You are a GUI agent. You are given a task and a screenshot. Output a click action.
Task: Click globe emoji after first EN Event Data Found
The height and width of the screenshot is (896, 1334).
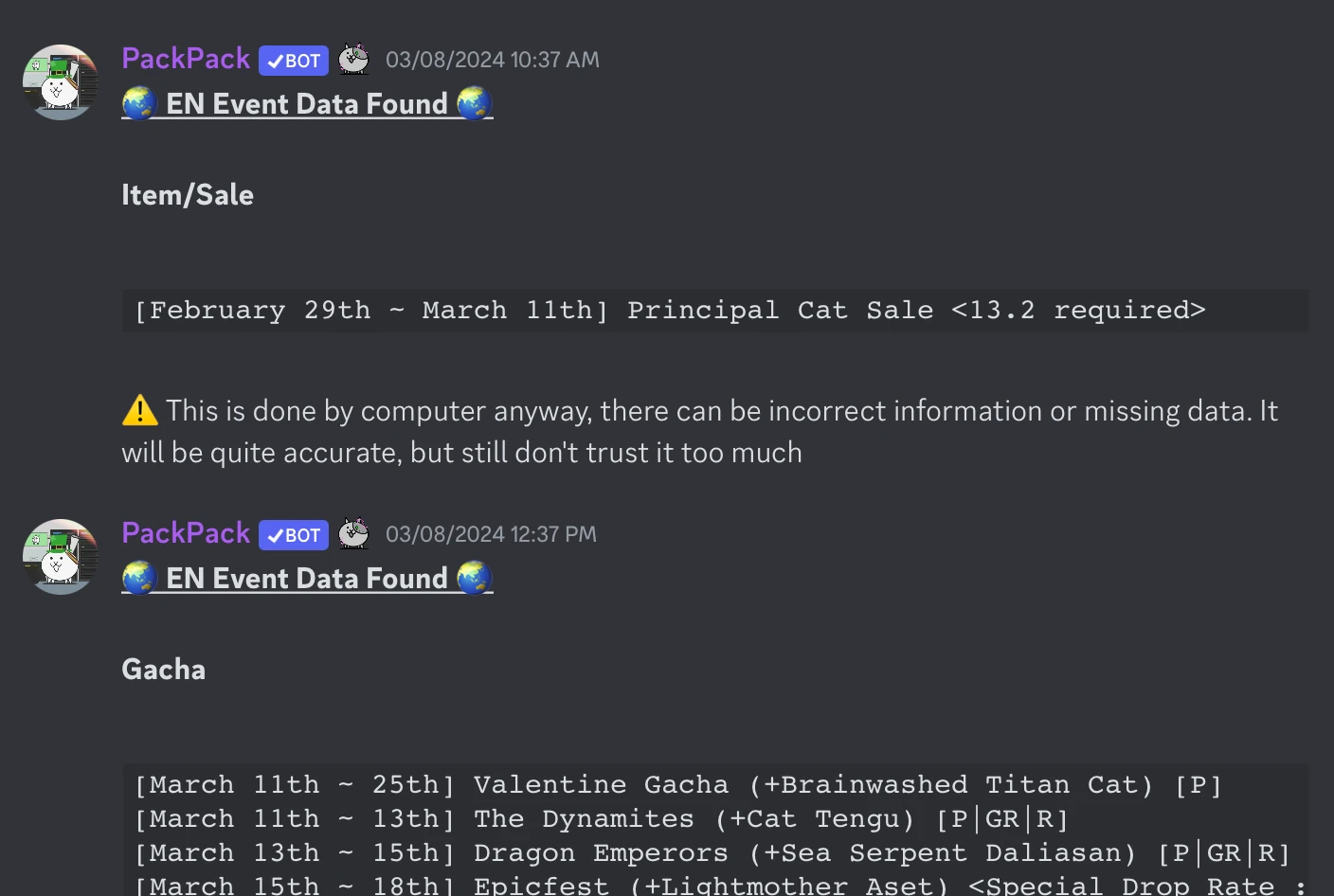pyautogui.click(x=475, y=103)
